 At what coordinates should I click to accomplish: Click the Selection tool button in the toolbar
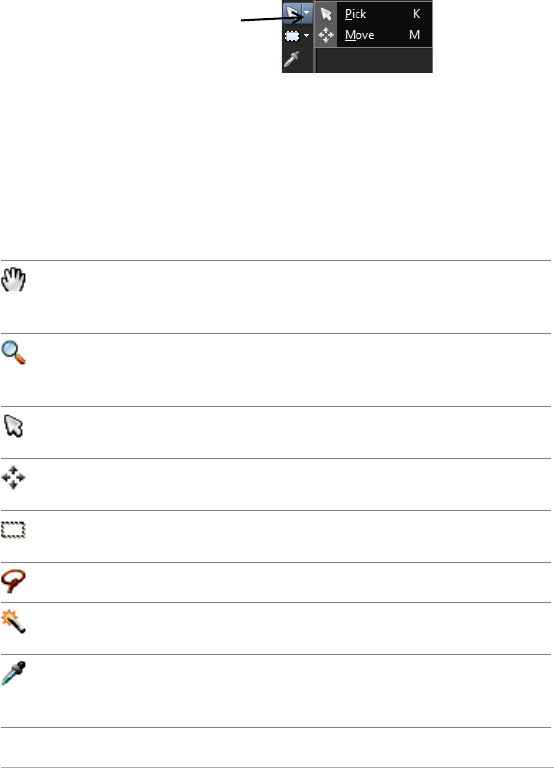click(292, 36)
